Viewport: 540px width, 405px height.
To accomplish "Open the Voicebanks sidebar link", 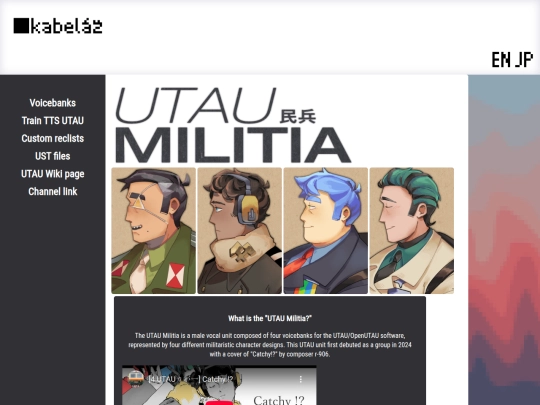I will click(x=52, y=103).
